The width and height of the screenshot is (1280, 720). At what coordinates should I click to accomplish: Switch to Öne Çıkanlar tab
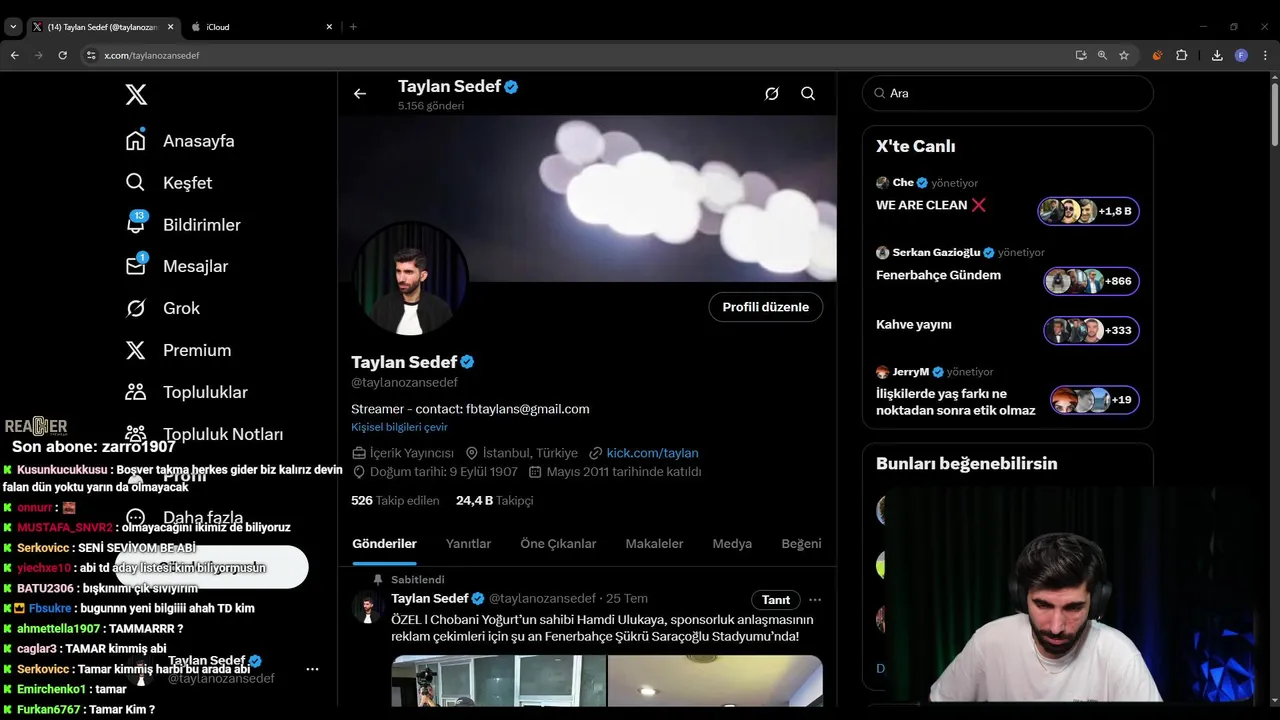[558, 544]
